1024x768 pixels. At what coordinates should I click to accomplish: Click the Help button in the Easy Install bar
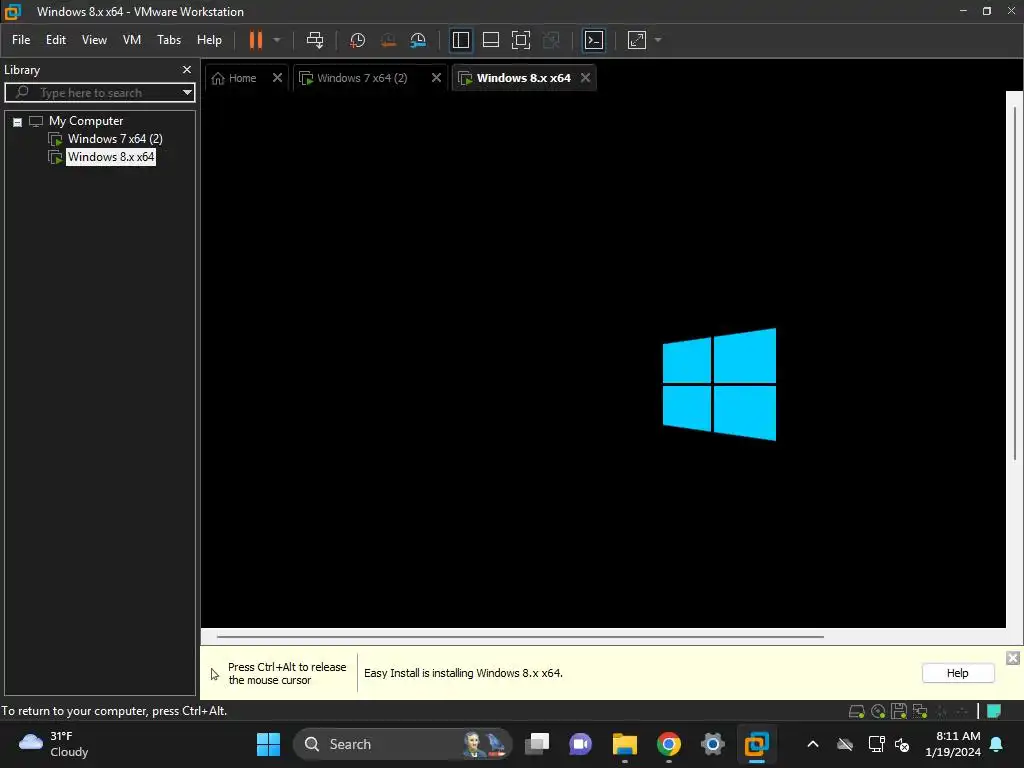pyautogui.click(x=957, y=673)
